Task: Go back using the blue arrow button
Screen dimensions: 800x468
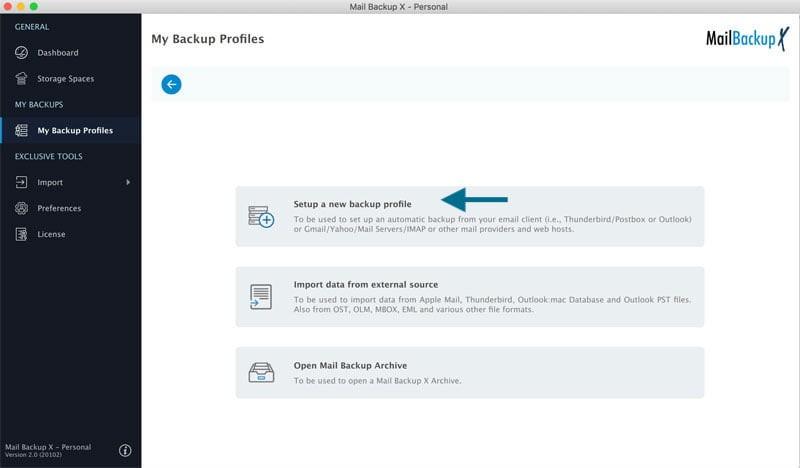Action: (171, 84)
